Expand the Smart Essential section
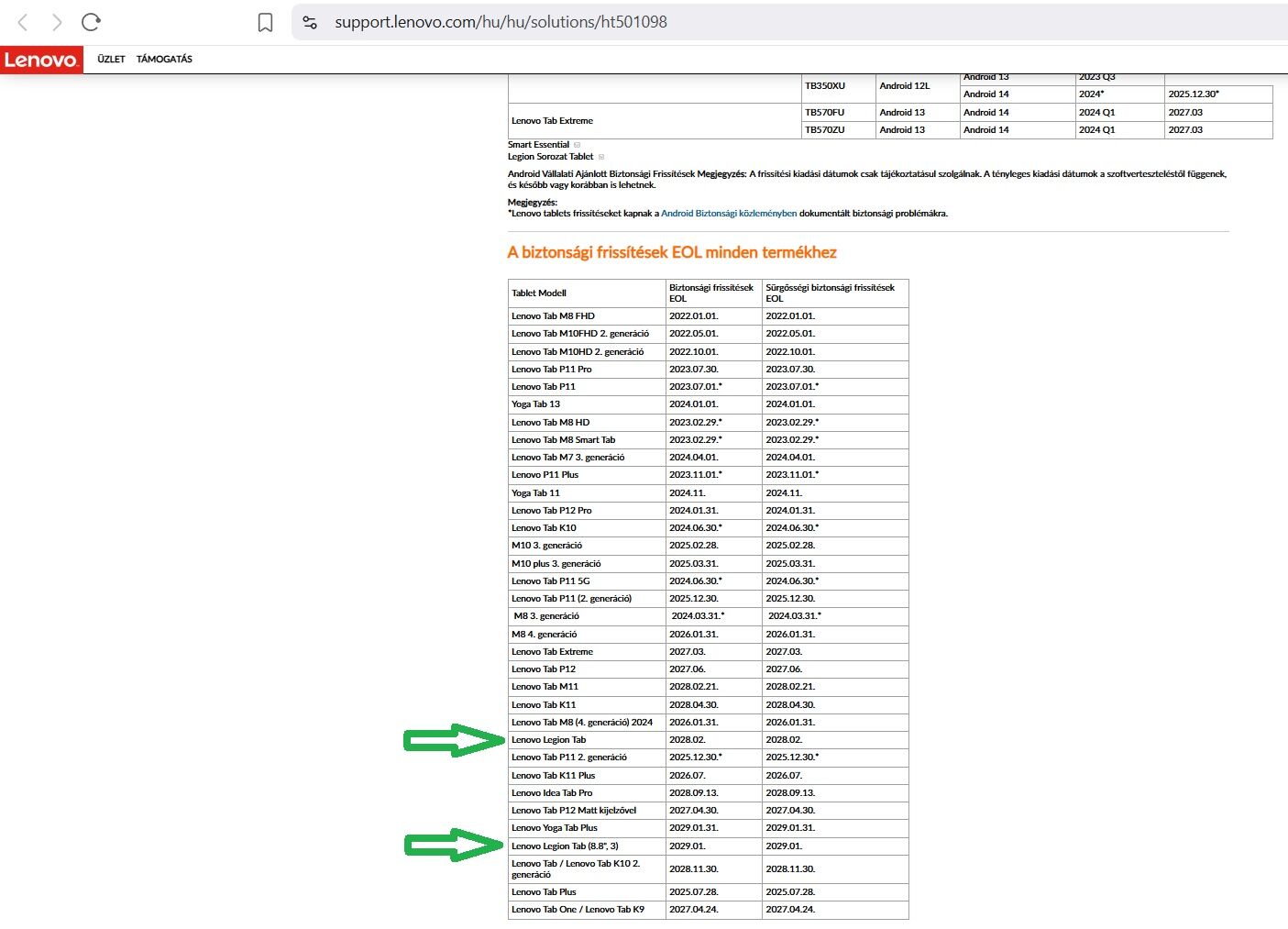The image size is (1288, 929). coord(544,145)
